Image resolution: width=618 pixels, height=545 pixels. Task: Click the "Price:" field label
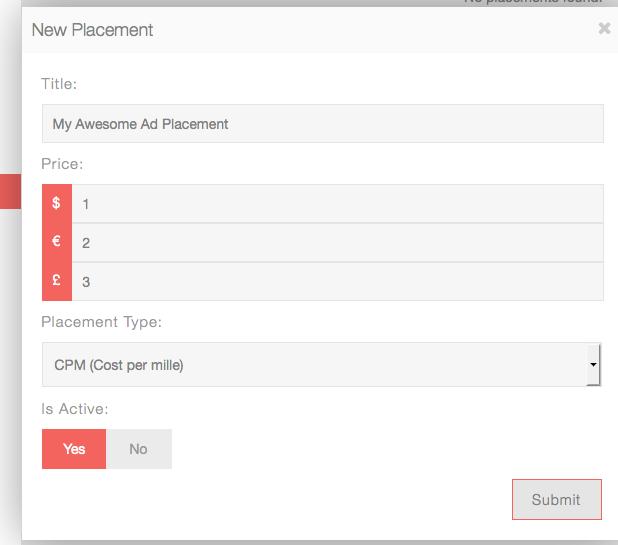point(62,163)
